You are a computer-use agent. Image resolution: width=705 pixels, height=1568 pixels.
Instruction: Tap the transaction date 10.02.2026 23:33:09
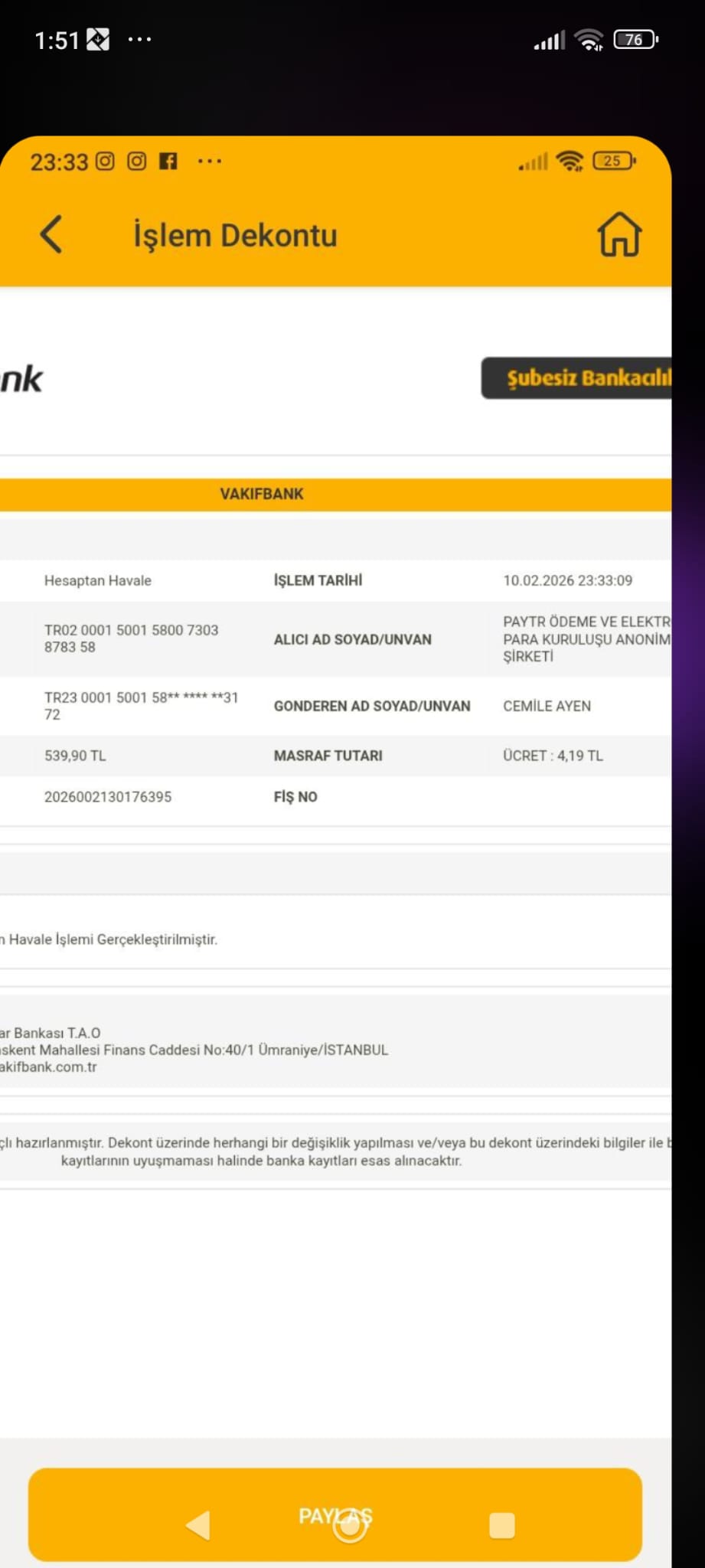(x=567, y=580)
